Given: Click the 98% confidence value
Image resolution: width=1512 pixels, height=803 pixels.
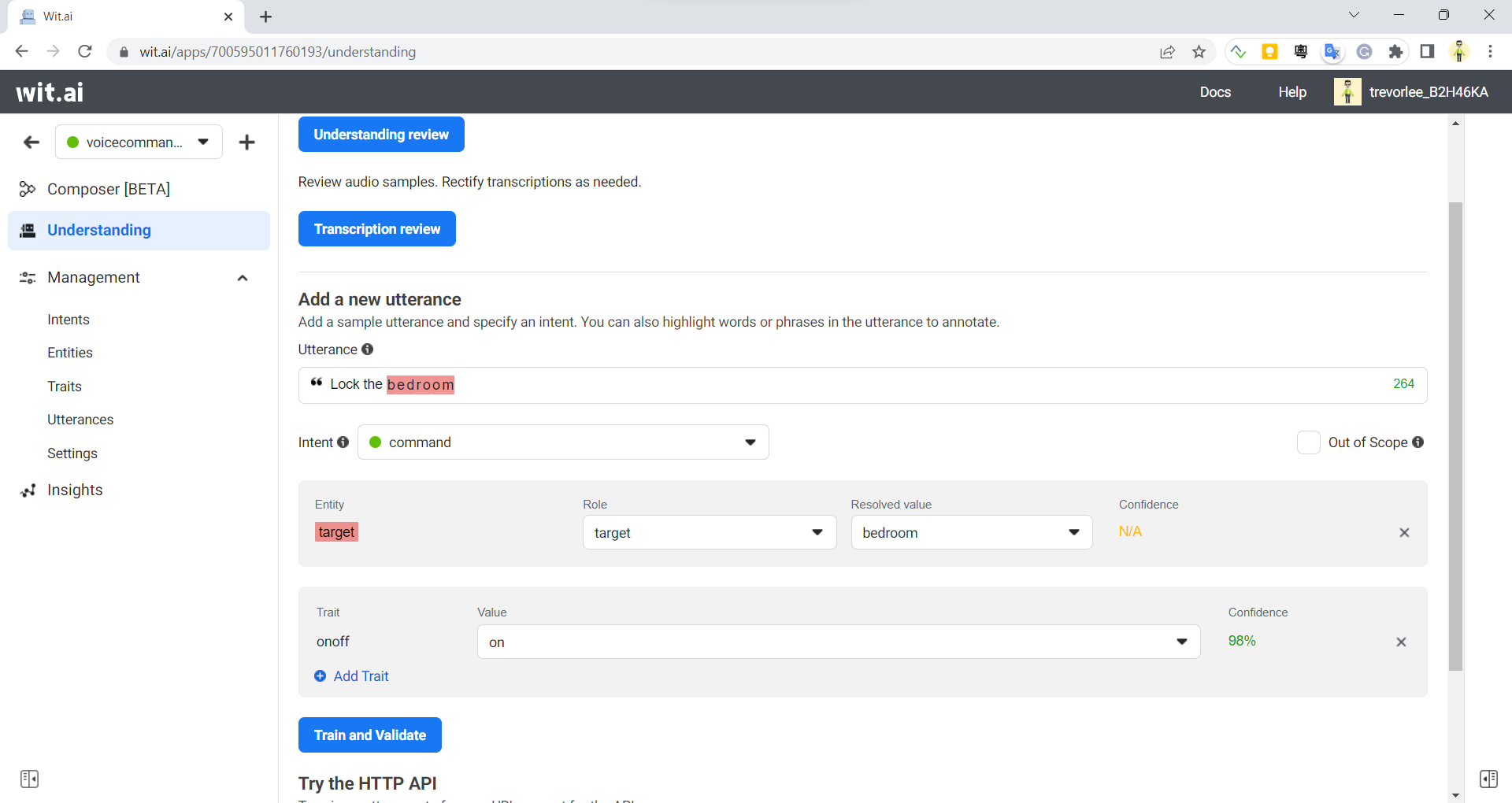Looking at the screenshot, I should (1242, 641).
